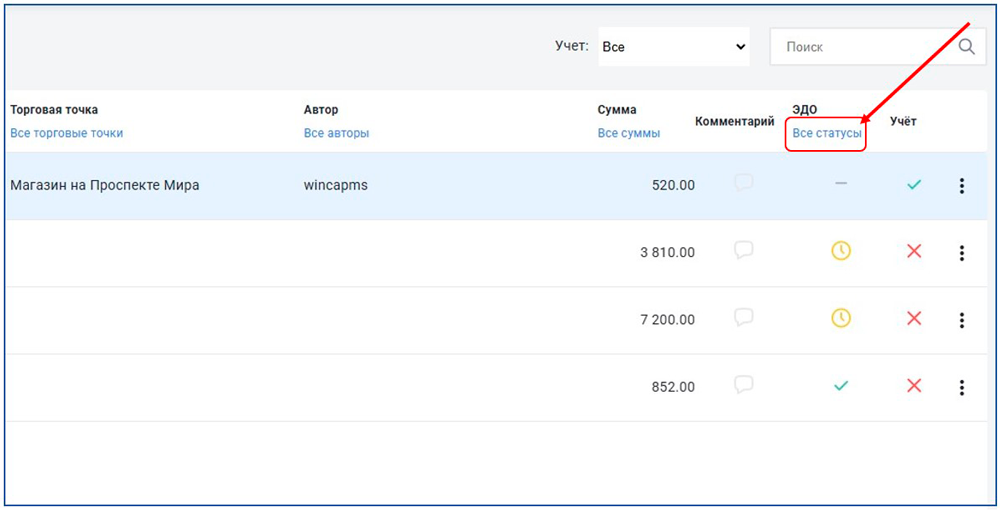Open comment icon for 520.00 row
This screenshot has height=510, width=1000.
coord(743,184)
